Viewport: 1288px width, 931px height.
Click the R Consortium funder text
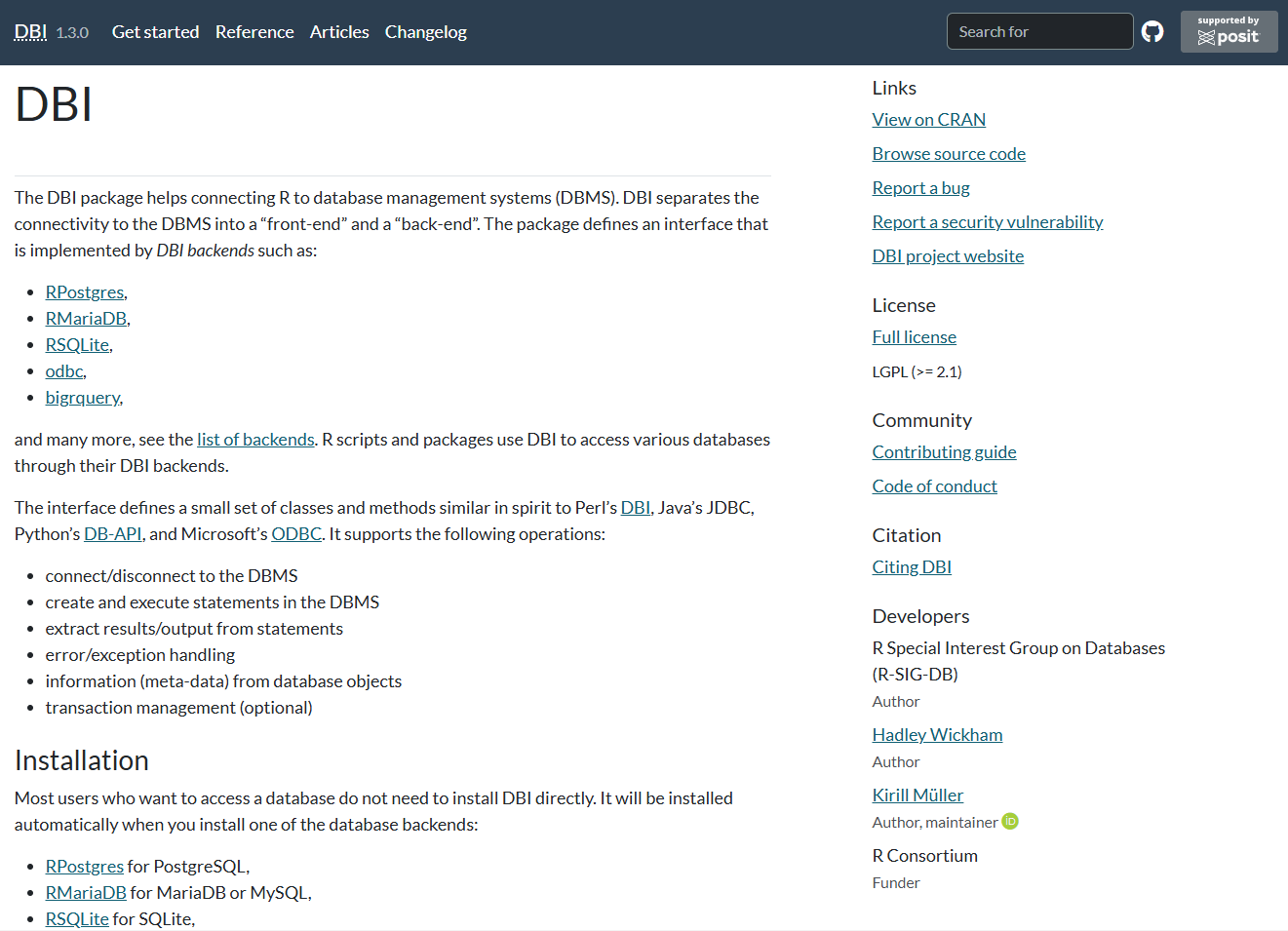[925, 856]
